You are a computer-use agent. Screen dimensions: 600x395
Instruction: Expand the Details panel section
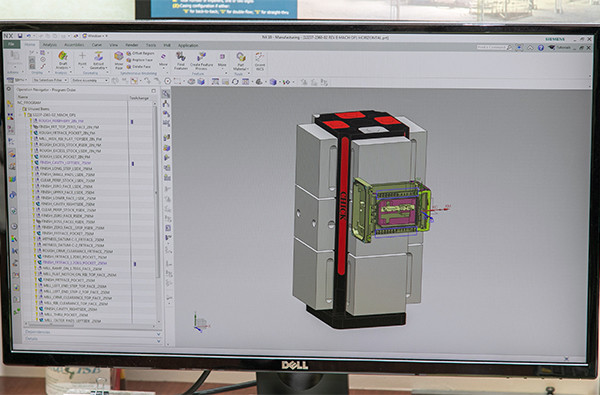tap(93, 339)
